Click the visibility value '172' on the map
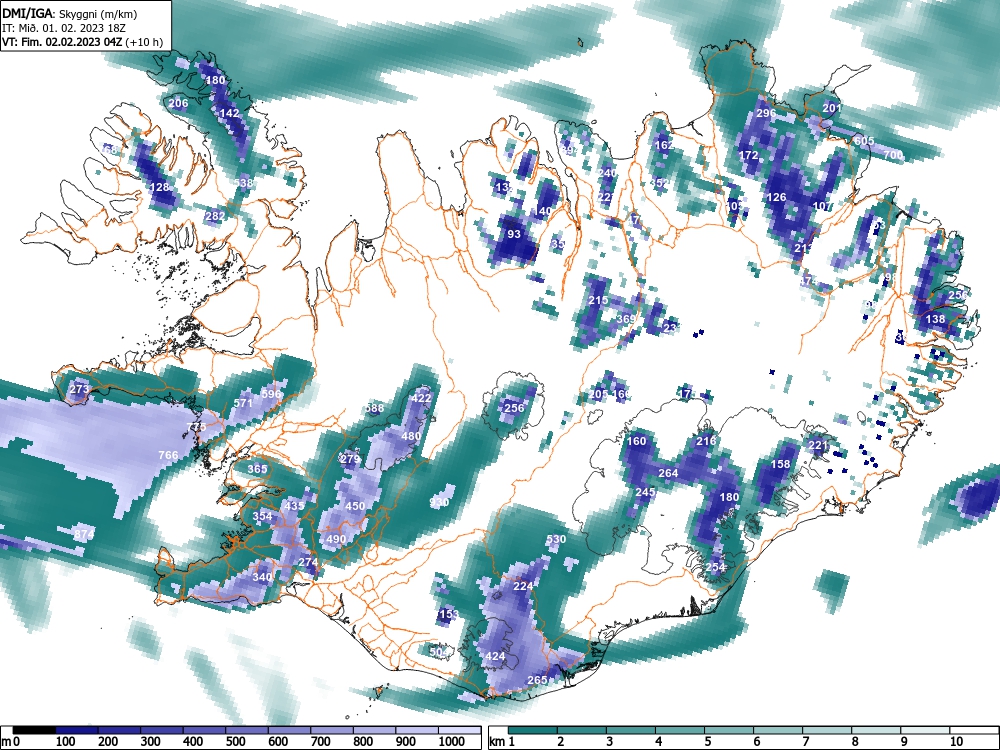The width and height of the screenshot is (1000, 750). point(749,156)
